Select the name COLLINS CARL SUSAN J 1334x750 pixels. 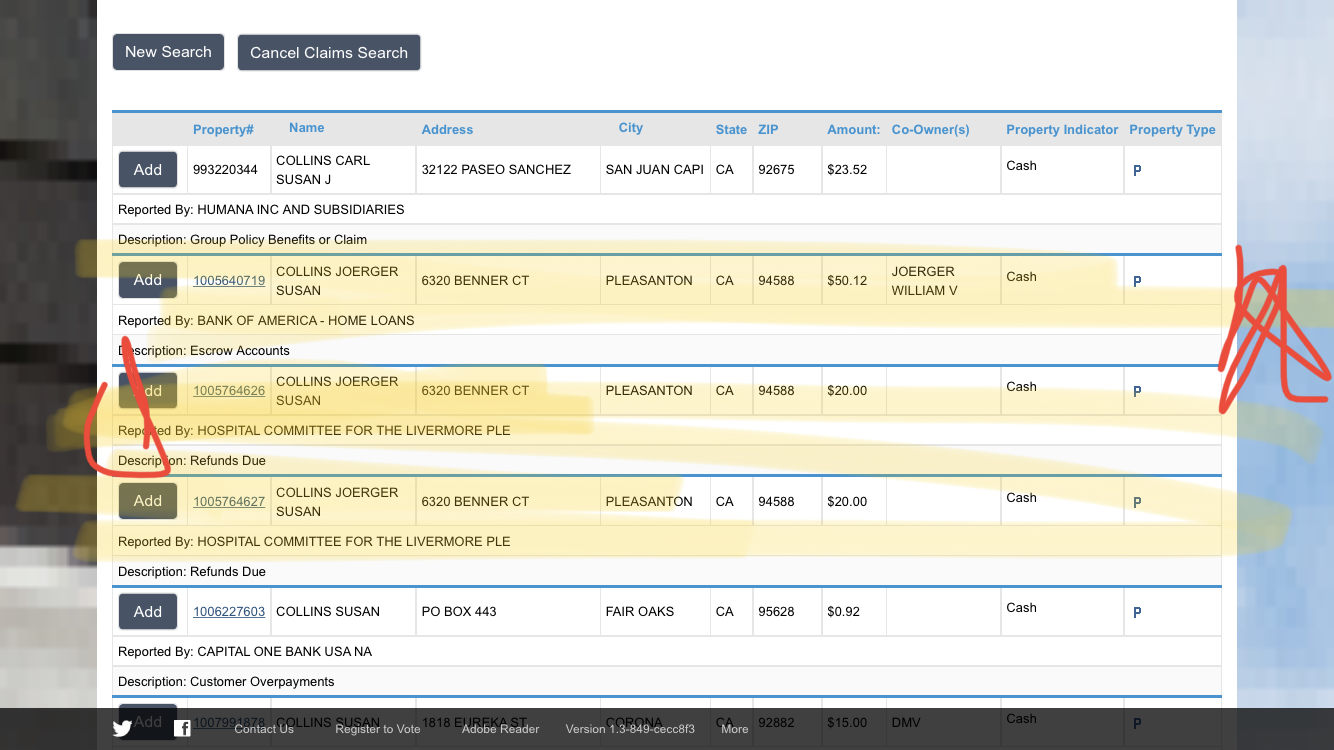[x=323, y=170]
